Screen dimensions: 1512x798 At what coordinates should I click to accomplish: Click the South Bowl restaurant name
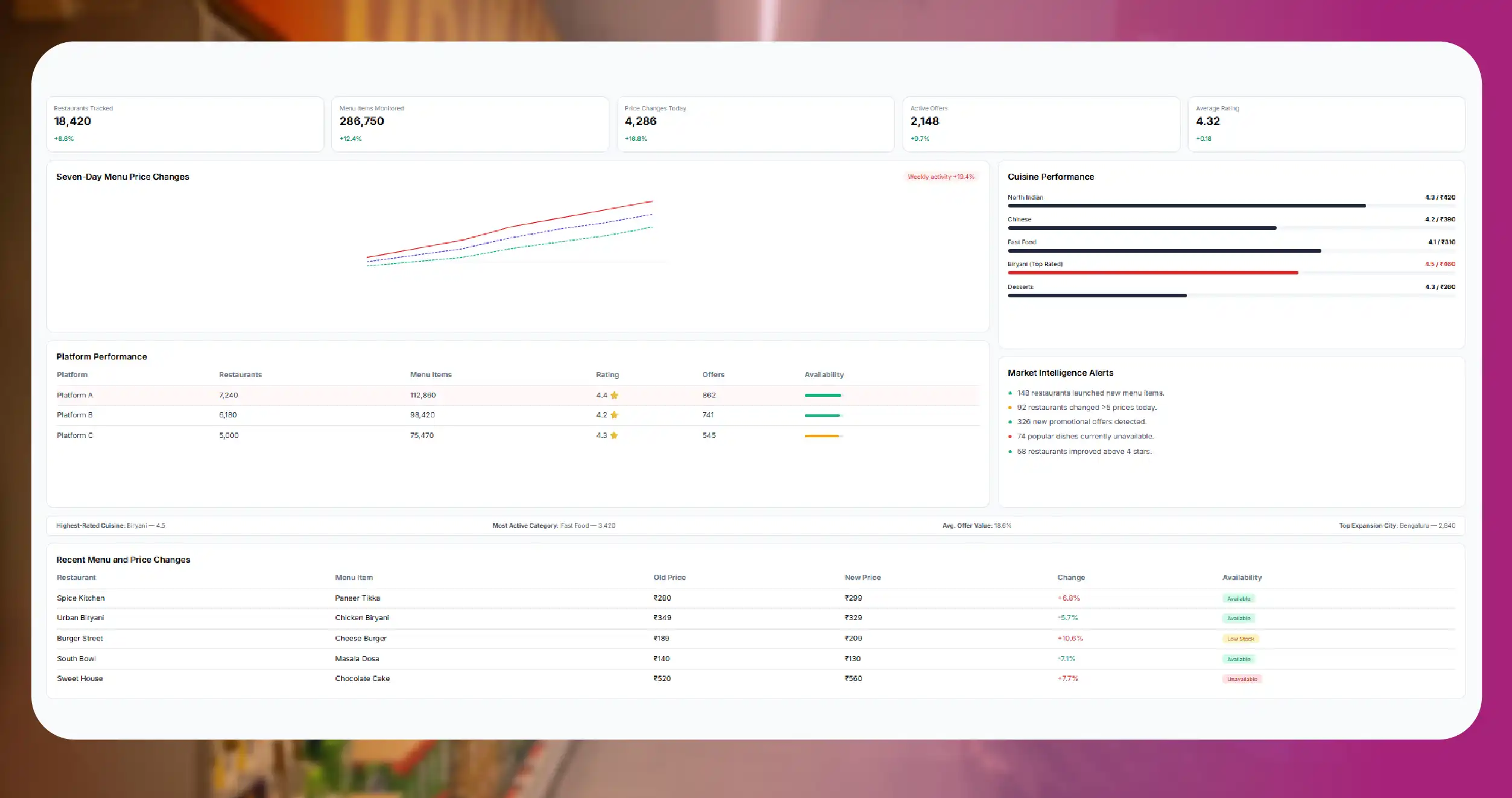76,659
